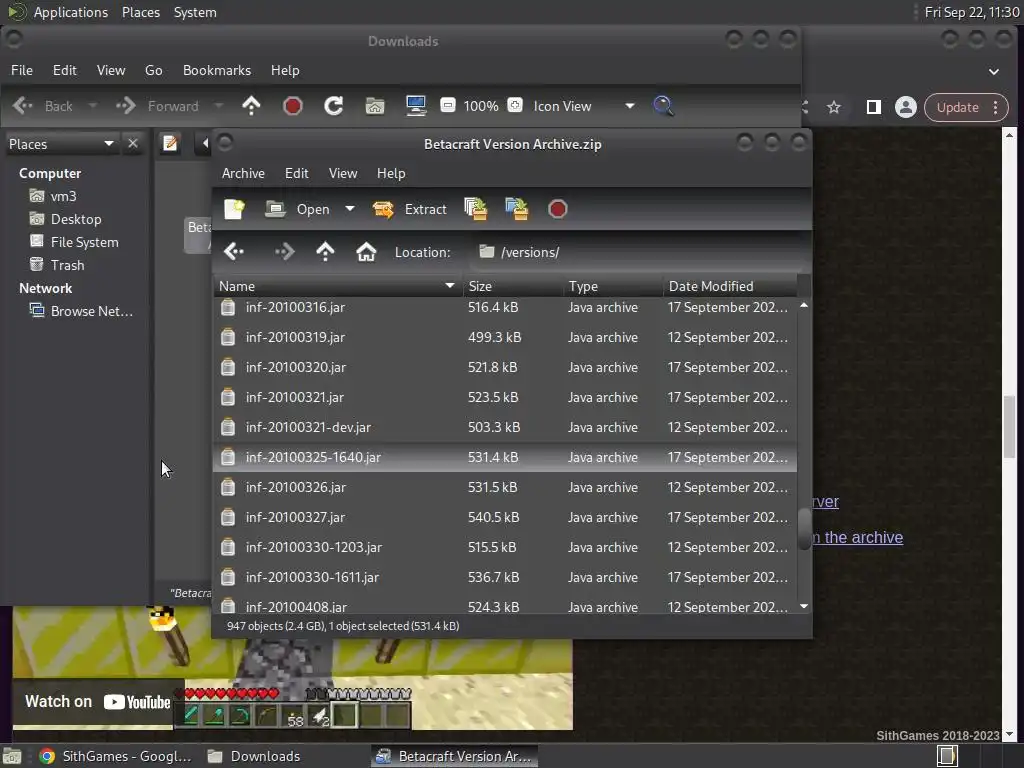The width and height of the screenshot is (1024, 768).
Task: Add files to archive icon
Action: pyautogui.click(x=475, y=209)
